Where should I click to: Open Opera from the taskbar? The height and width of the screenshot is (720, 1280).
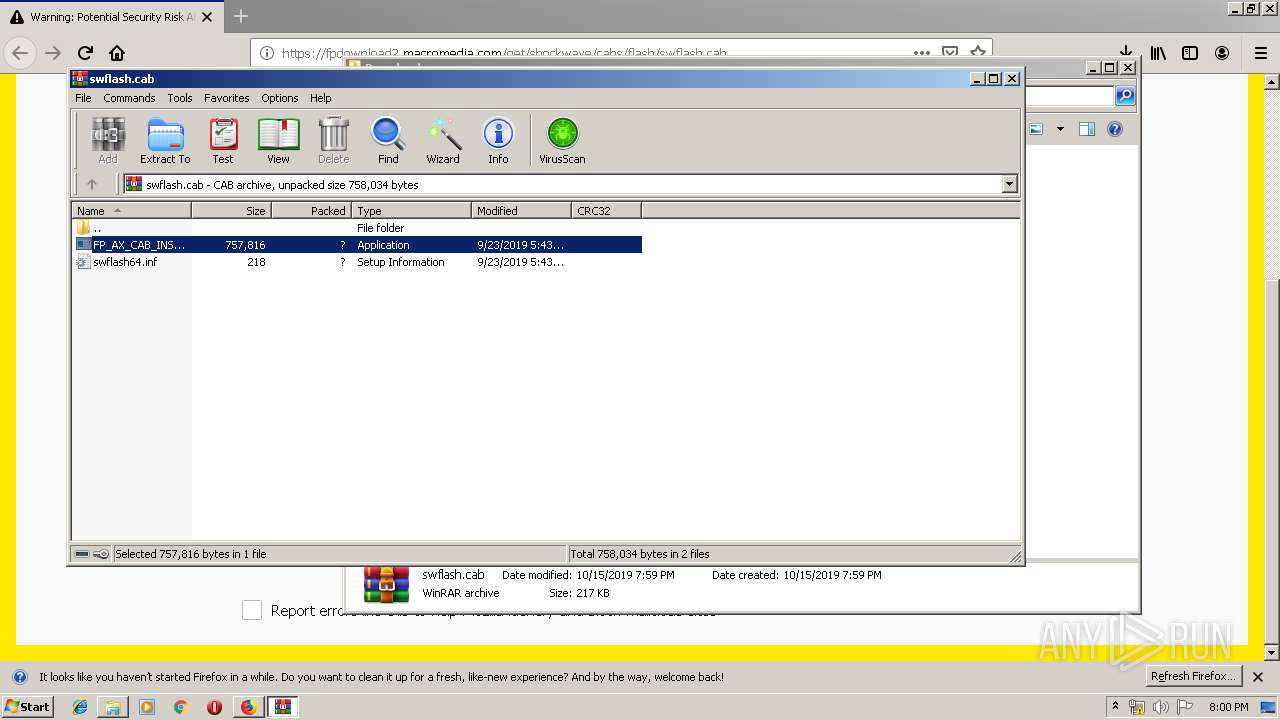(x=214, y=707)
